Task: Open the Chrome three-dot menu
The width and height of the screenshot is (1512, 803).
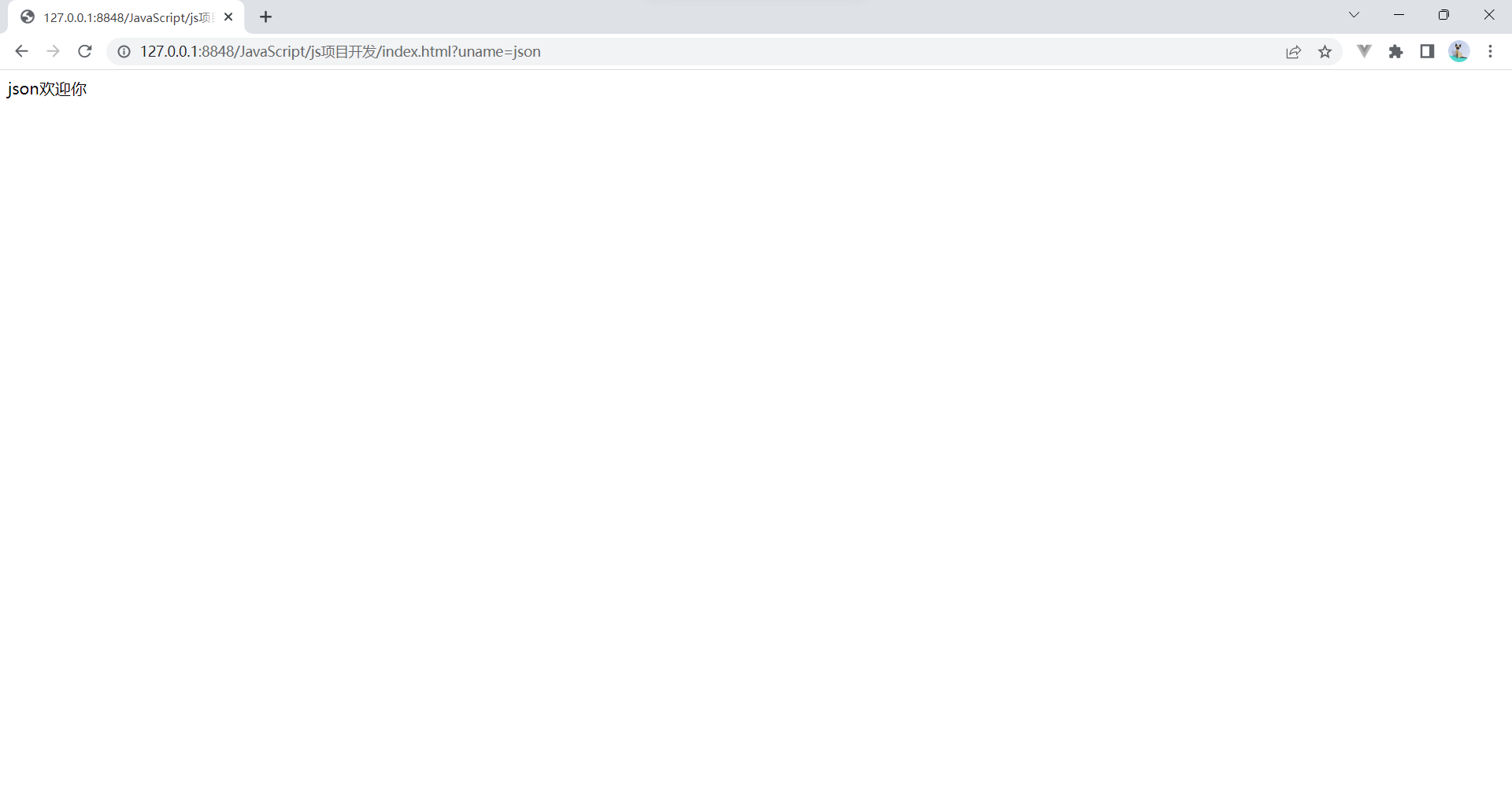Action: coord(1490,51)
